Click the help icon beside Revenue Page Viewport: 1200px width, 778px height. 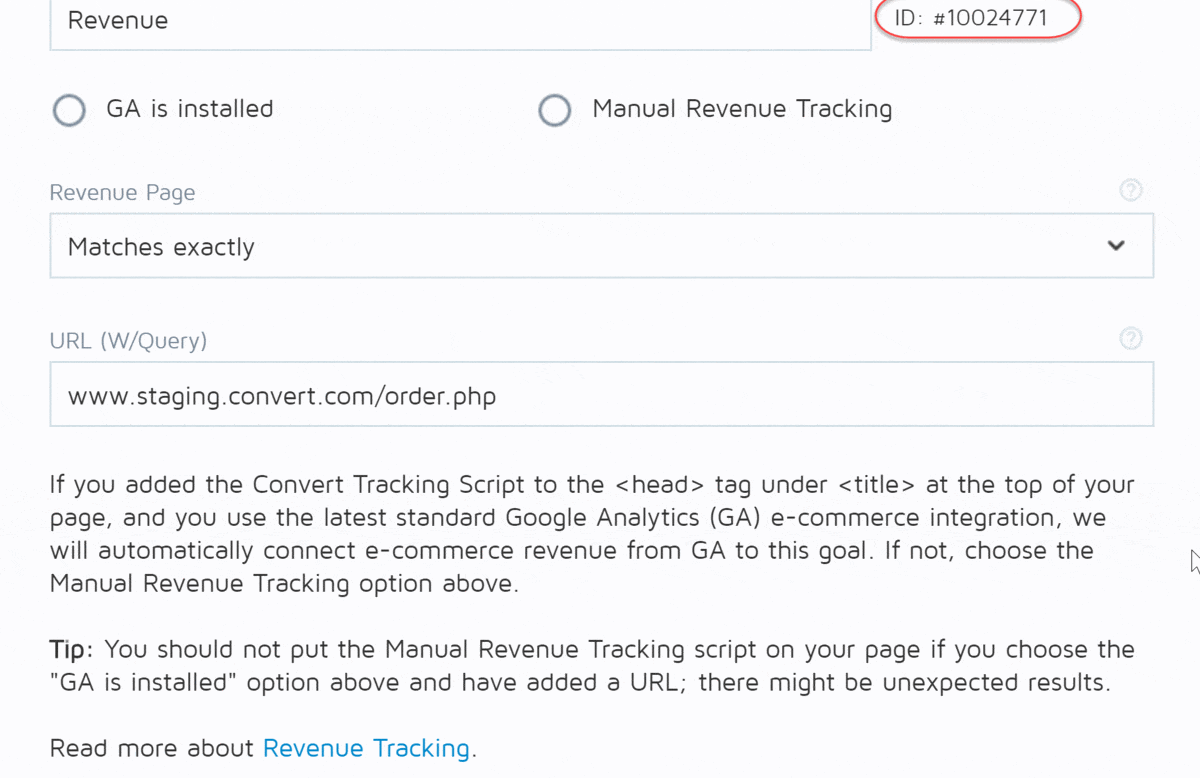click(1130, 190)
